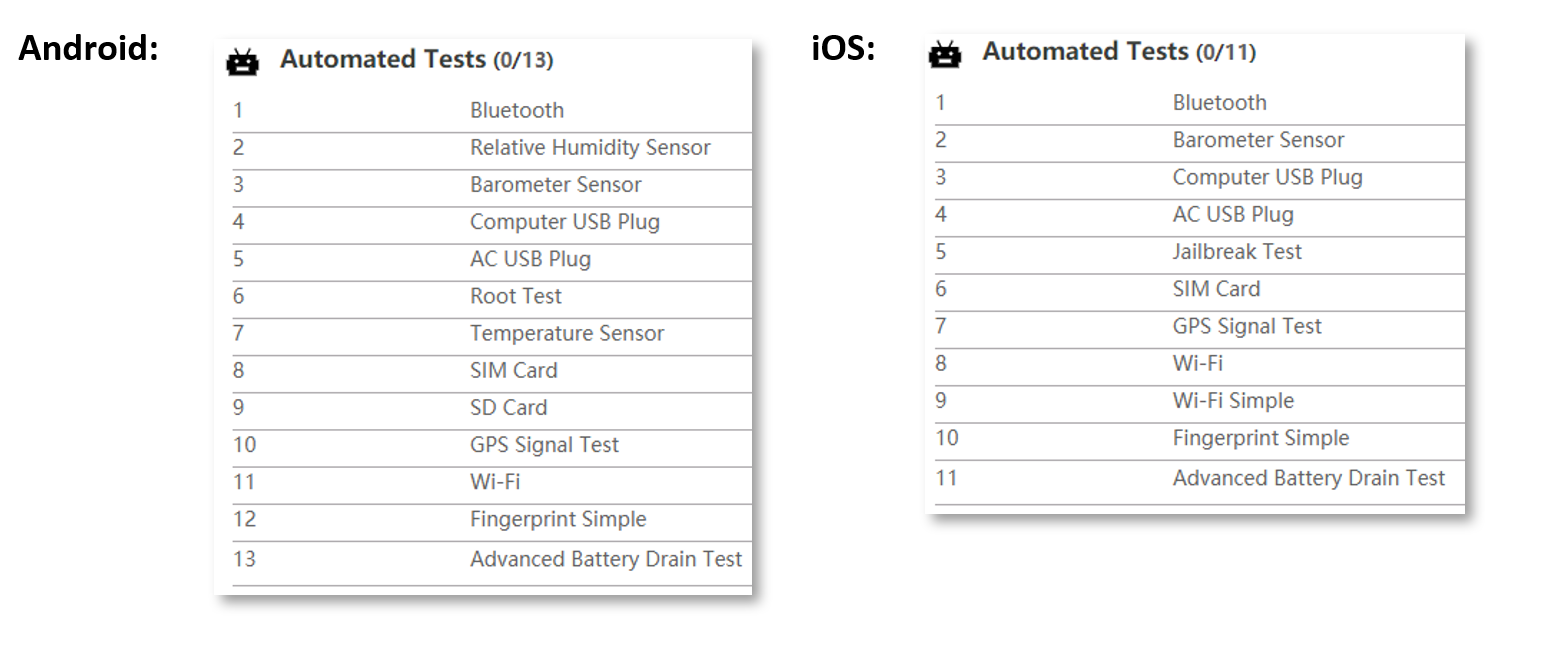This screenshot has height=647, width=1562.
Task: Select the Wi-Fi Simple test
Action: point(1200,401)
